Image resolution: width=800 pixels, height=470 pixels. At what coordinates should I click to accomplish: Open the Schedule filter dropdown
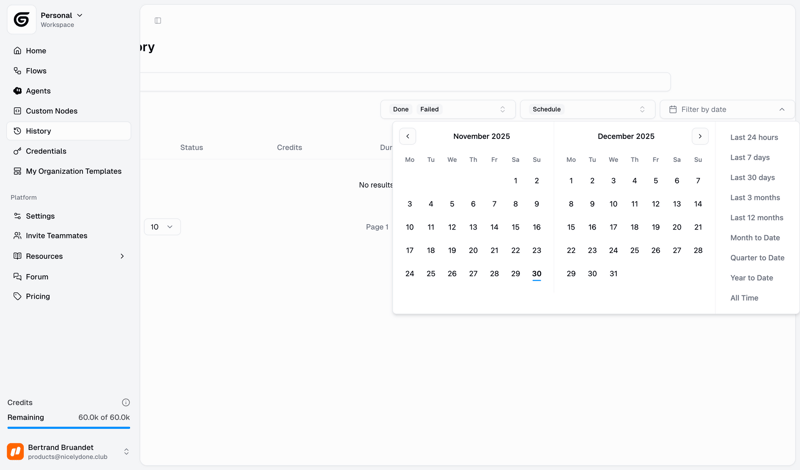coord(587,109)
